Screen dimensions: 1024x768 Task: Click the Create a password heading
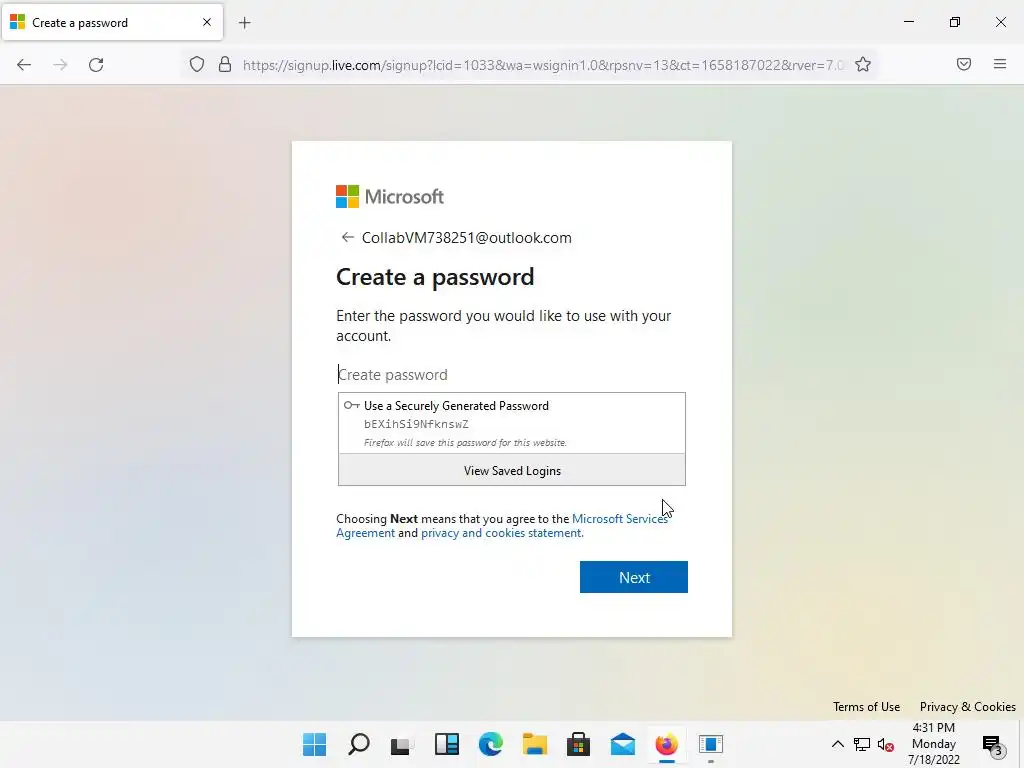pos(435,277)
